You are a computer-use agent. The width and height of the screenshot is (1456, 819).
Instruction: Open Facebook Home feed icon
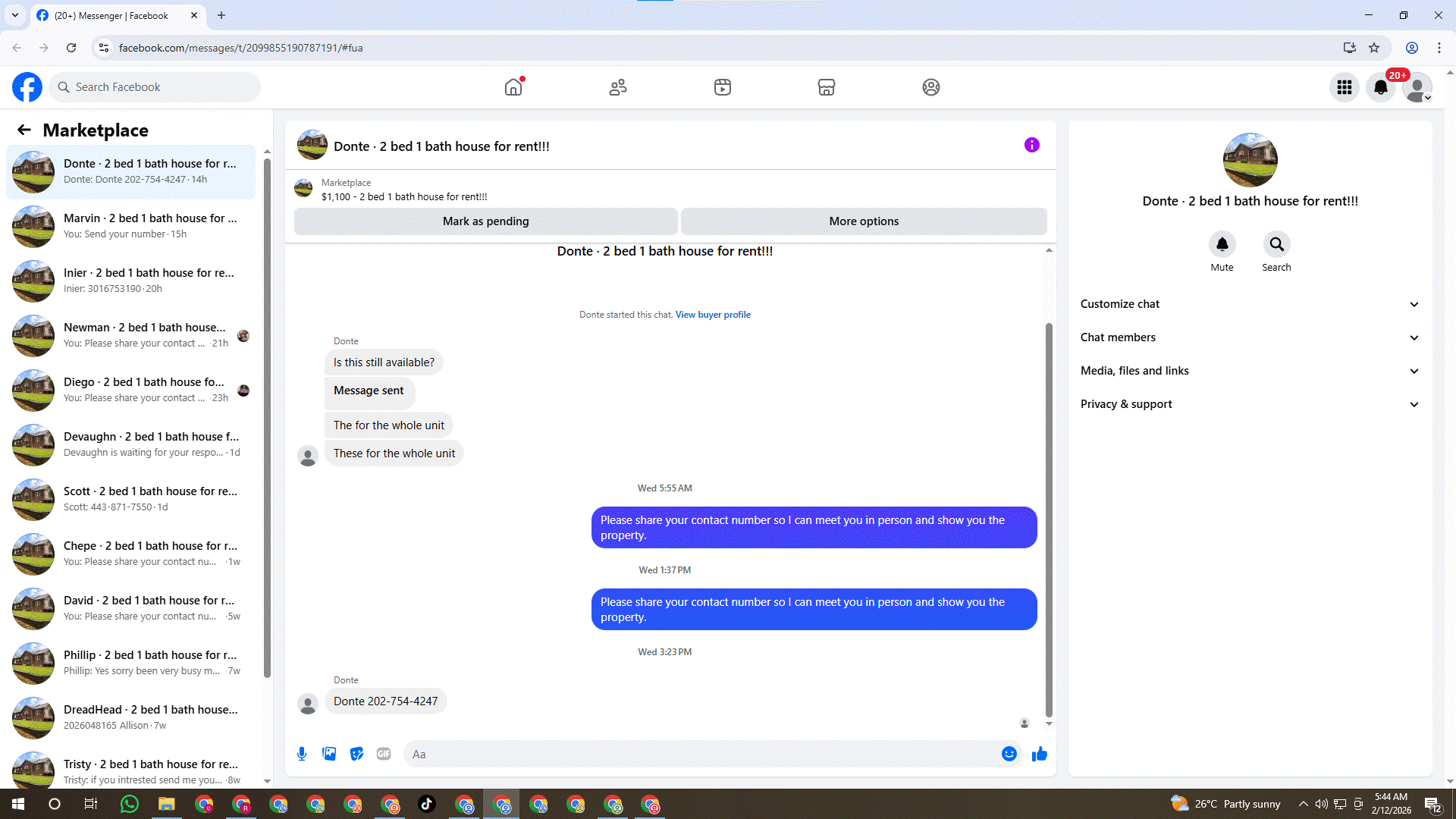click(x=513, y=87)
